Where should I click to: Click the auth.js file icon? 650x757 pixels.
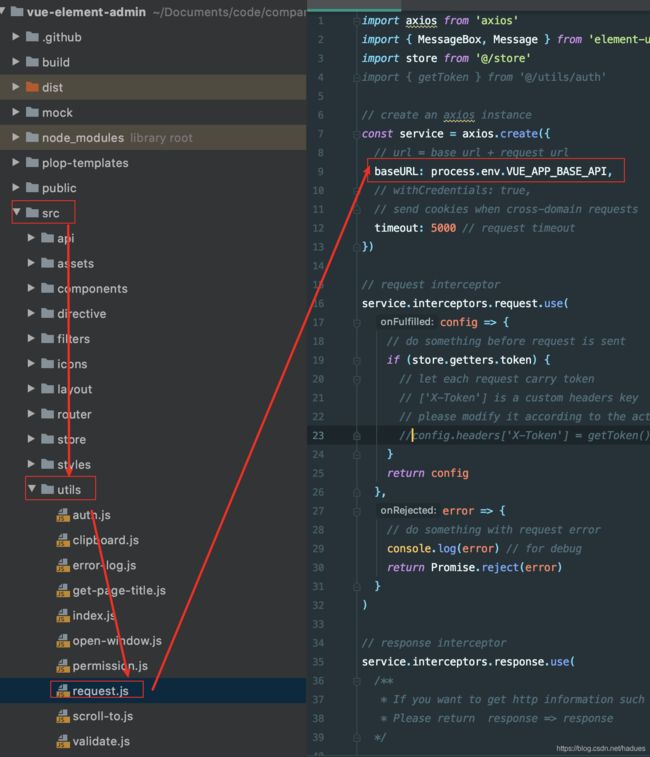(x=63, y=515)
